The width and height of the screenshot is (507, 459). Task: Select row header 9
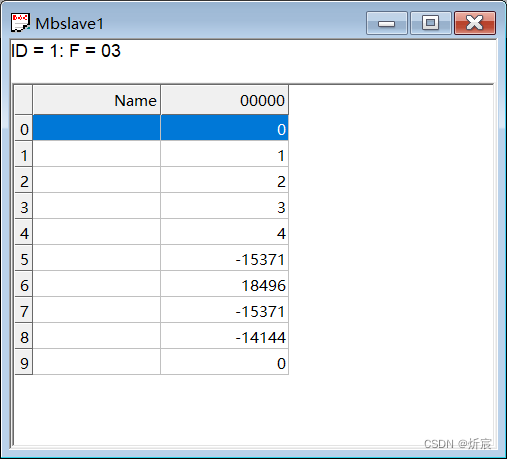coord(24,362)
